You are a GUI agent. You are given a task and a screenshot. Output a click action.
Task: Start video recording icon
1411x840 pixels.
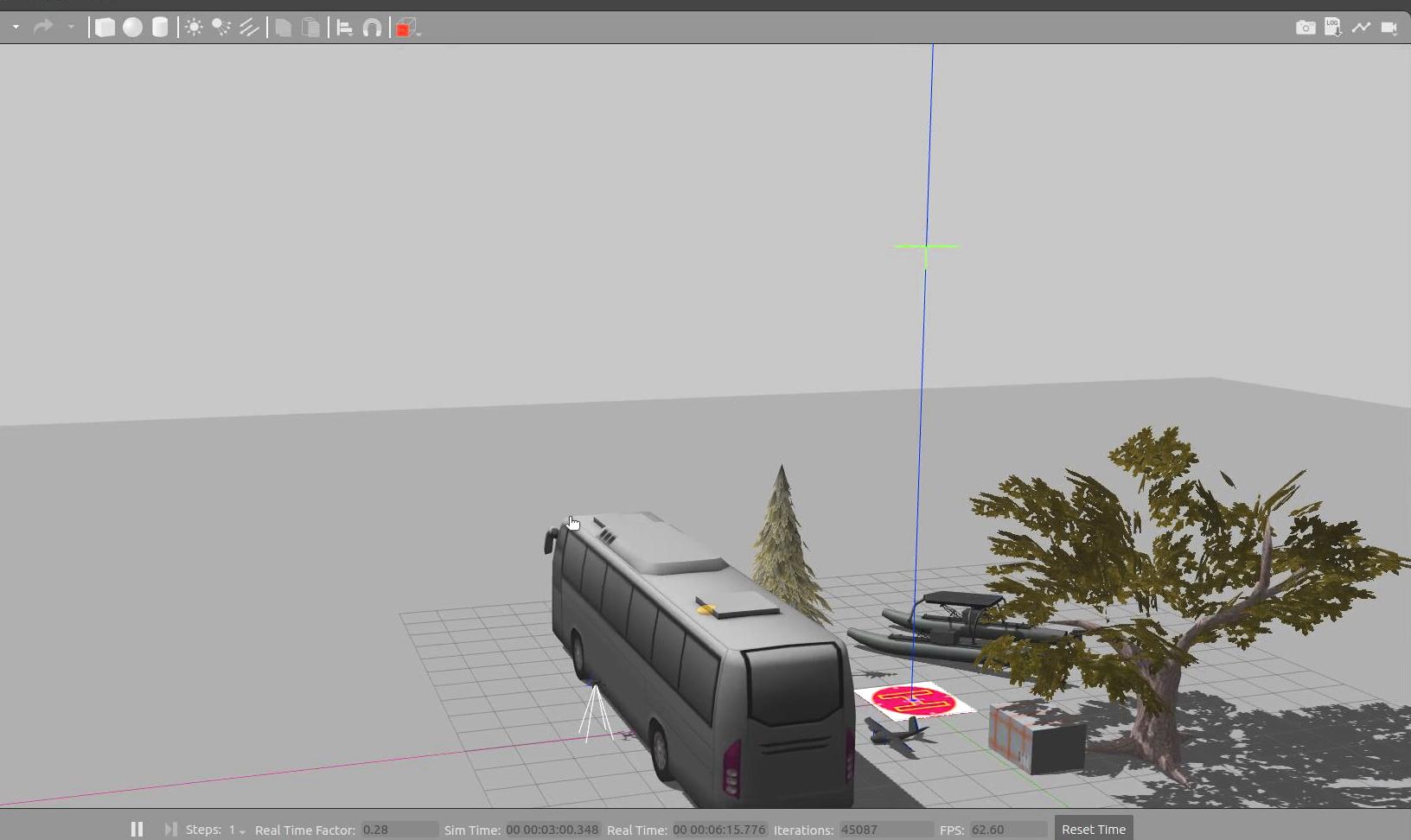[x=1389, y=28]
